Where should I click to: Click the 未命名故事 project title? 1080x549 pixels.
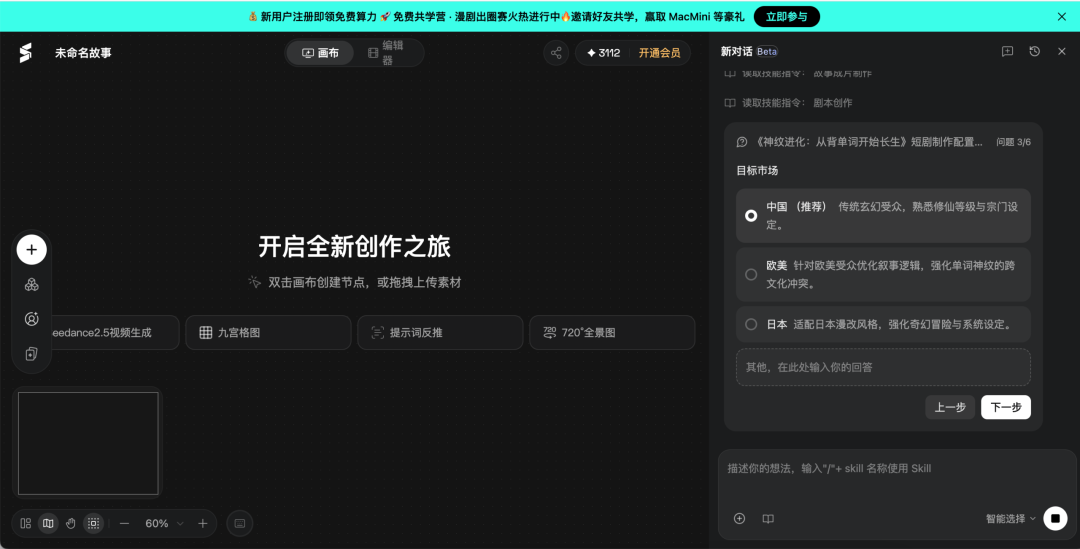click(83, 52)
